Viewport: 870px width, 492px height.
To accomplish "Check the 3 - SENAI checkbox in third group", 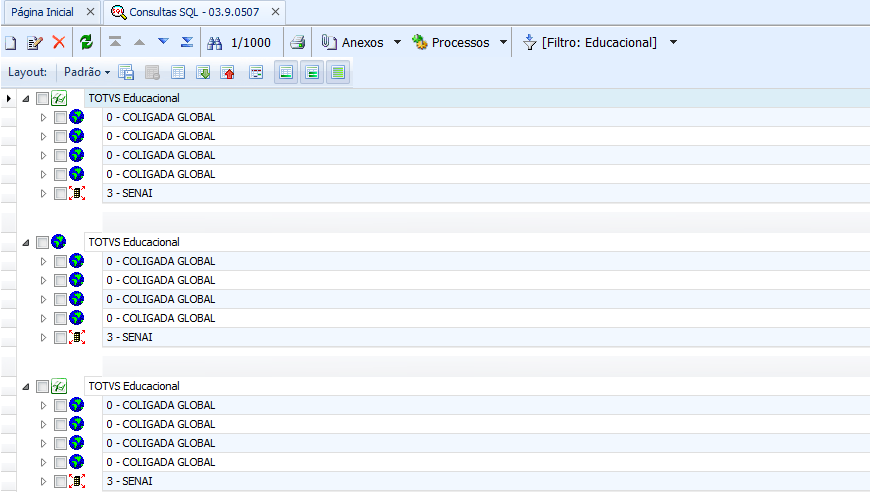I will pos(60,481).
